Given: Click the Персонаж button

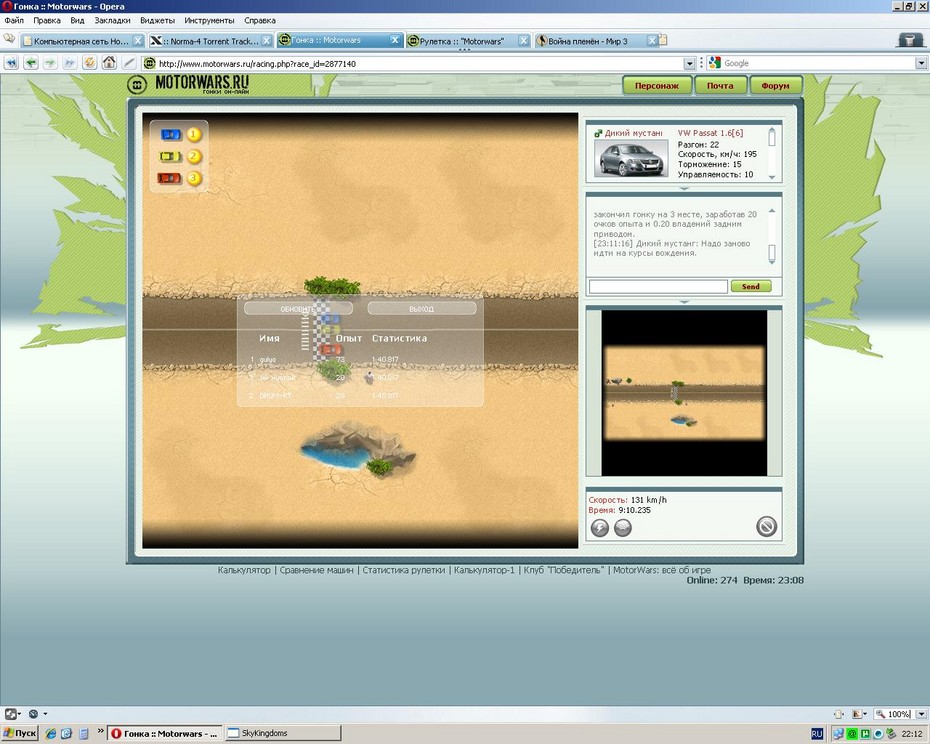Looking at the screenshot, I should [x=657, y=85].
